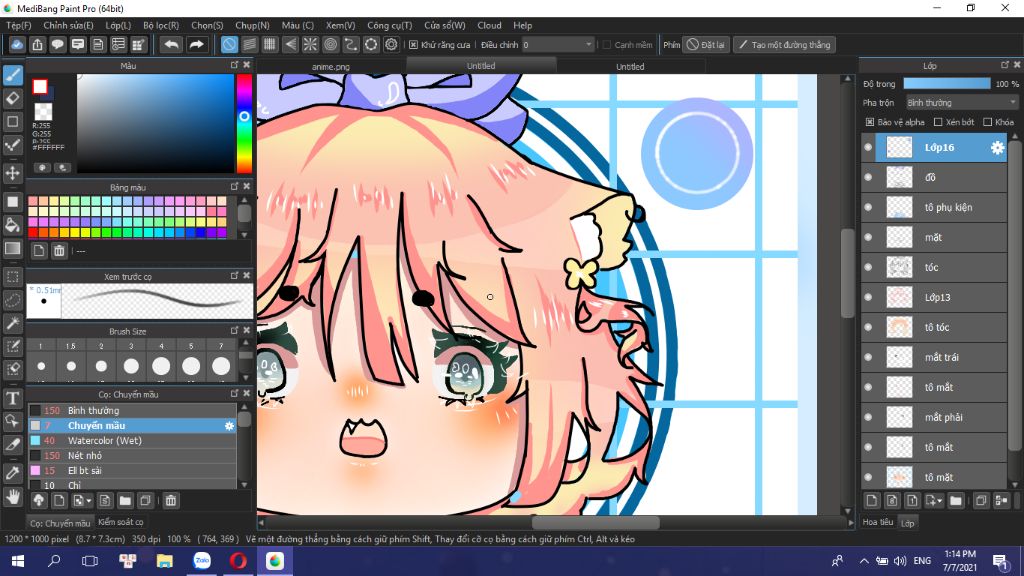Pick the white foreground color swatch

(x=40, y=86)
